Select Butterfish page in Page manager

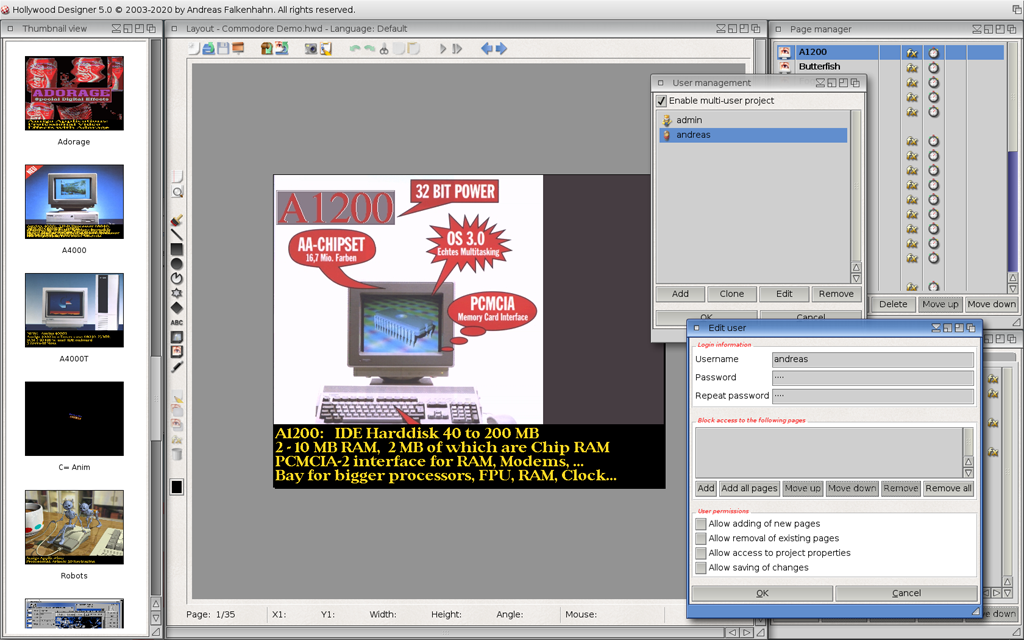tap(819, 67)
